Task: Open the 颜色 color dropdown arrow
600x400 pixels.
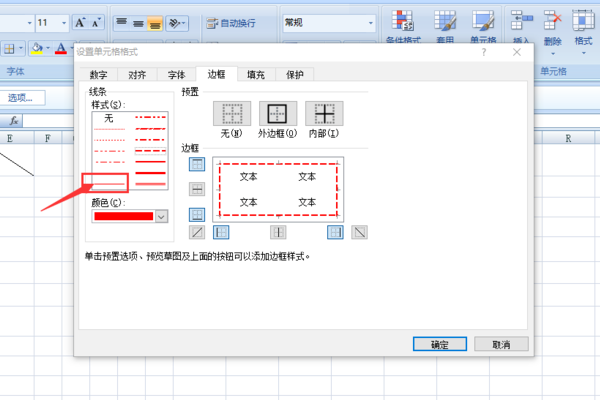Action: tap(161, 216)
